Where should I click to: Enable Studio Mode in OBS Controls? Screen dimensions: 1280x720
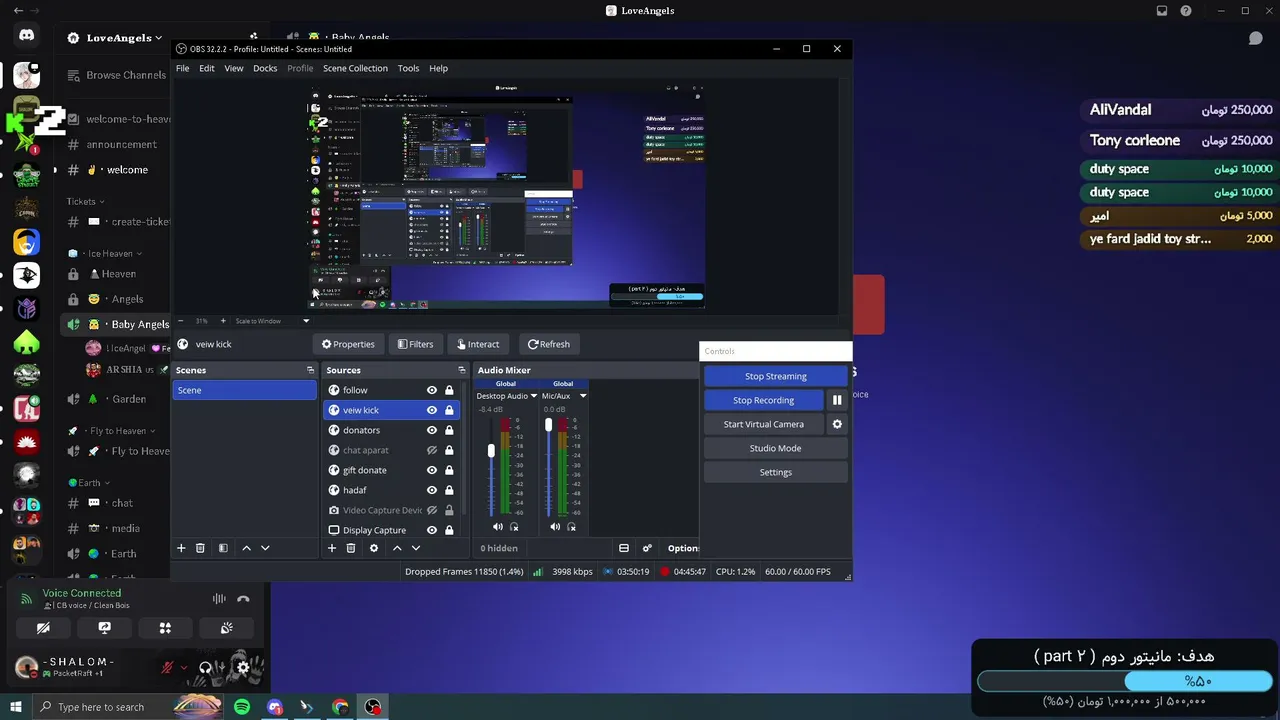(776, 448)
